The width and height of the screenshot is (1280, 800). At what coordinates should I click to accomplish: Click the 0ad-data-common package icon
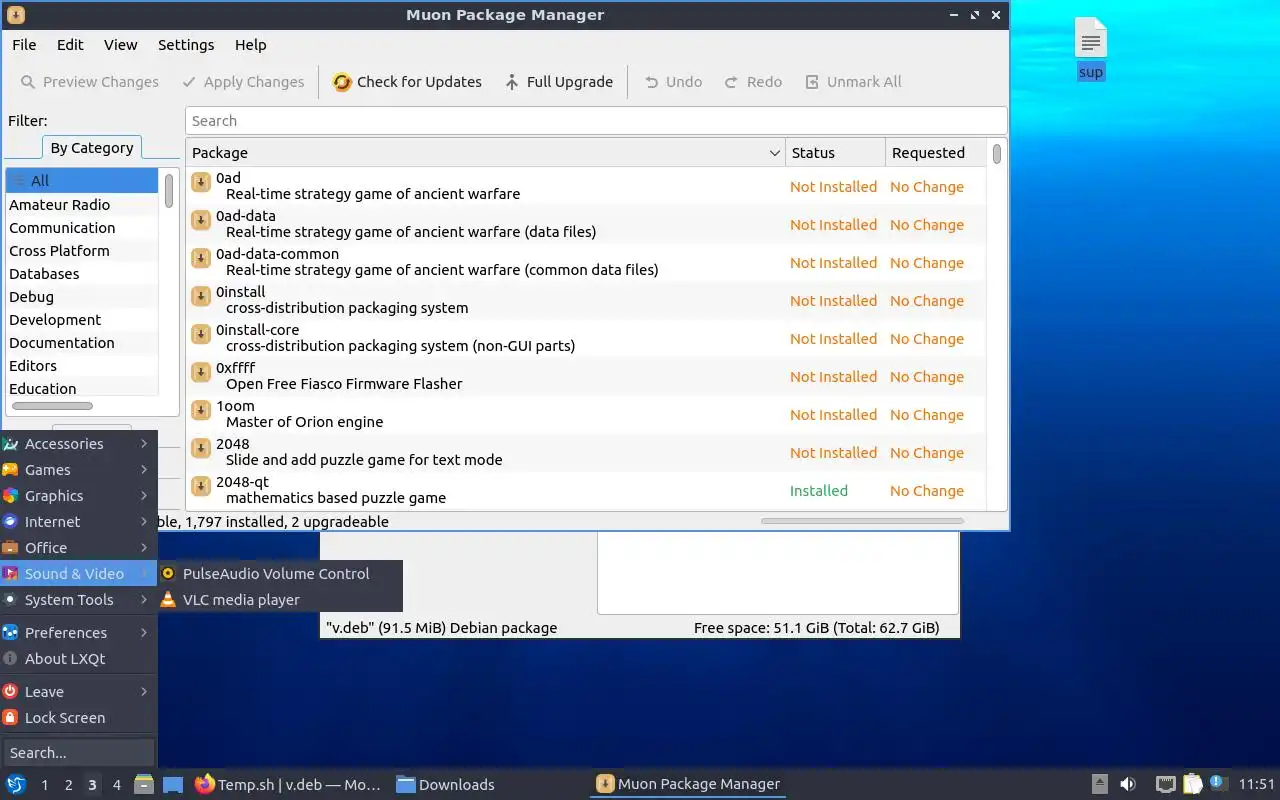pos(200,257)
